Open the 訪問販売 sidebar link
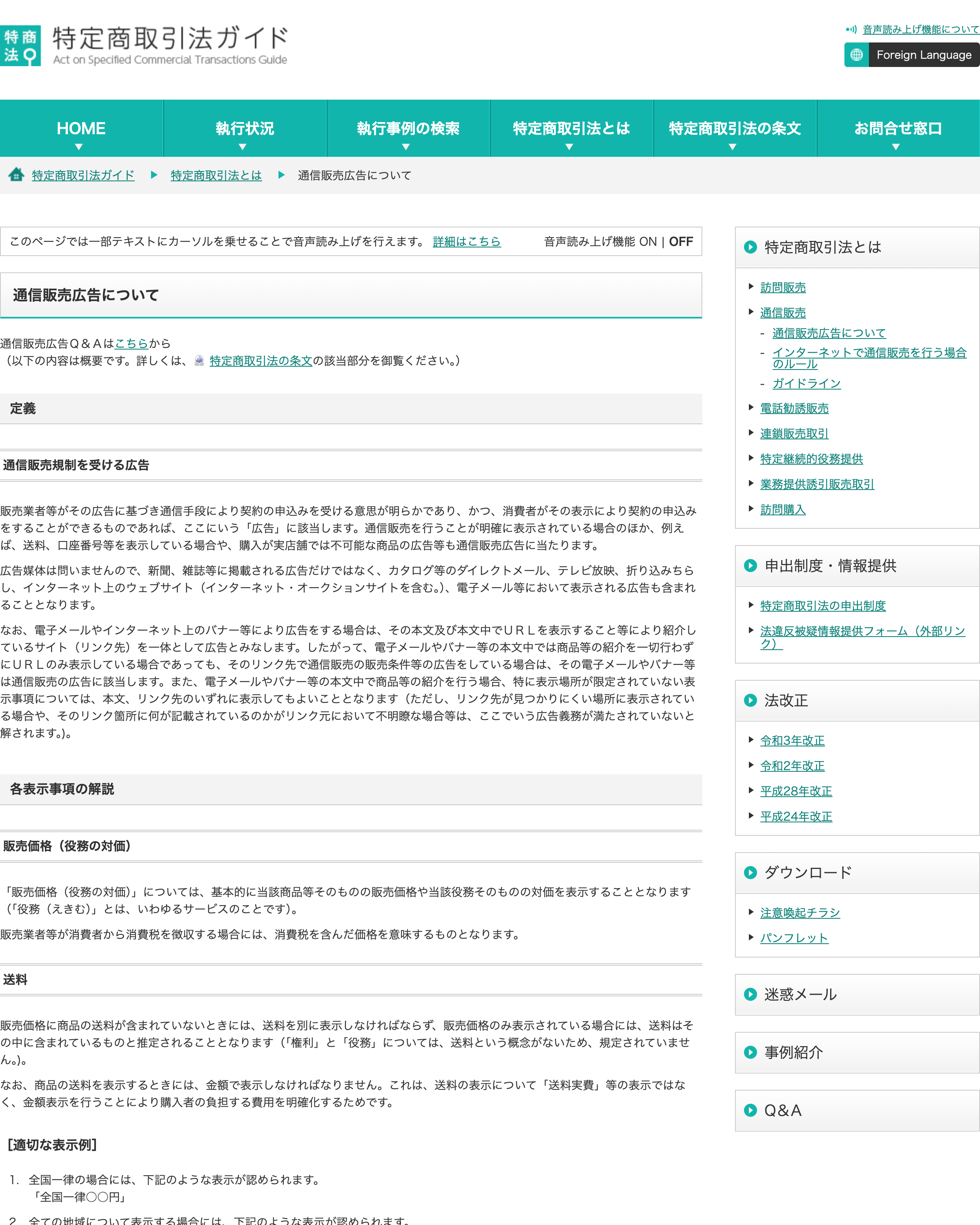Image resolution: width=980 pixels, height=1225 pixels. tap(783, 287)
